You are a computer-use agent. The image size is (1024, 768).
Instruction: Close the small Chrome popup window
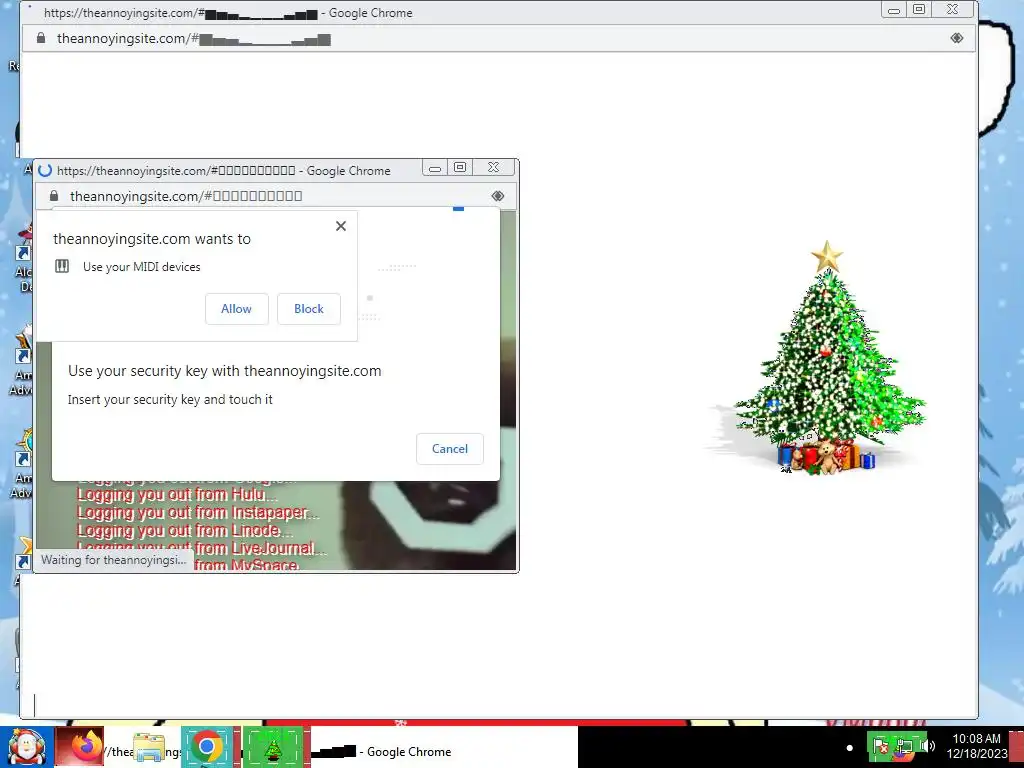pos(494,168)
